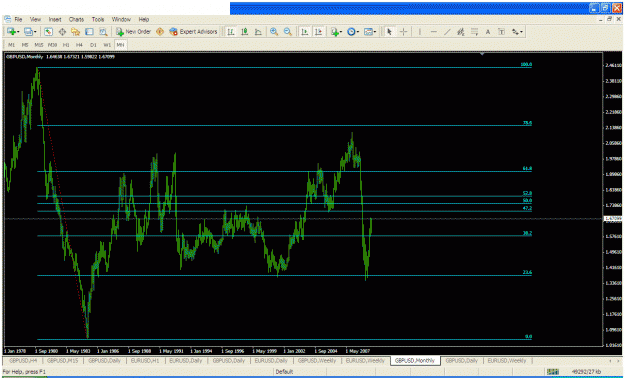The image size is (625, 378).
Task: Switch to the GBPUSD,M15 chart tab
Action: [x=63, y=361]
